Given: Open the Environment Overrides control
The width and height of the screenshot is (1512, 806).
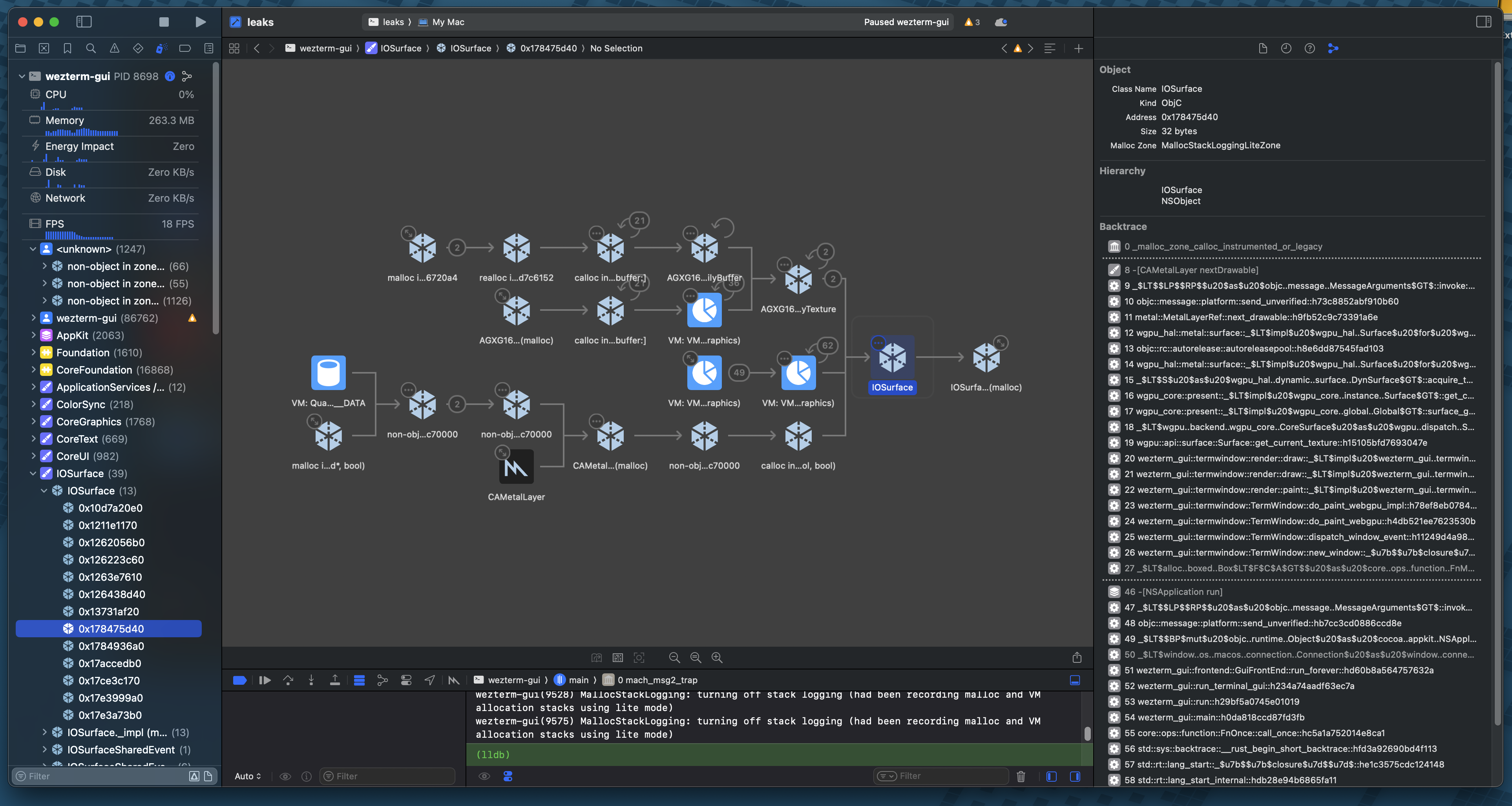Looking at the screenshot, I should tap(405, 680).
